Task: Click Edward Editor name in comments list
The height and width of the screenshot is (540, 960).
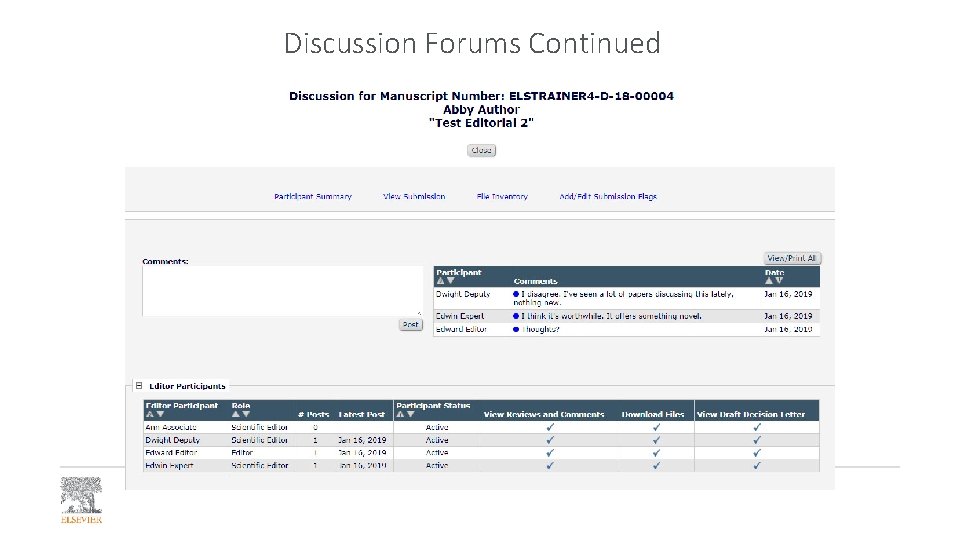Action: tap(461, 329)
